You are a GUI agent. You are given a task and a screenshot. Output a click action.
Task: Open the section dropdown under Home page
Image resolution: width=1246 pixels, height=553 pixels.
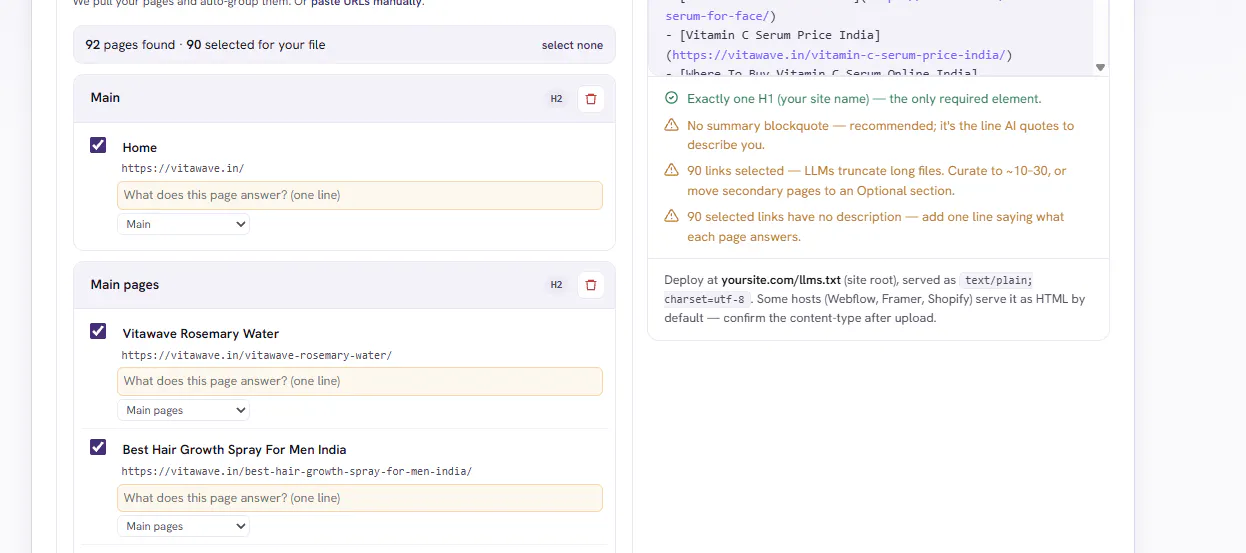(x=183, y=224)
